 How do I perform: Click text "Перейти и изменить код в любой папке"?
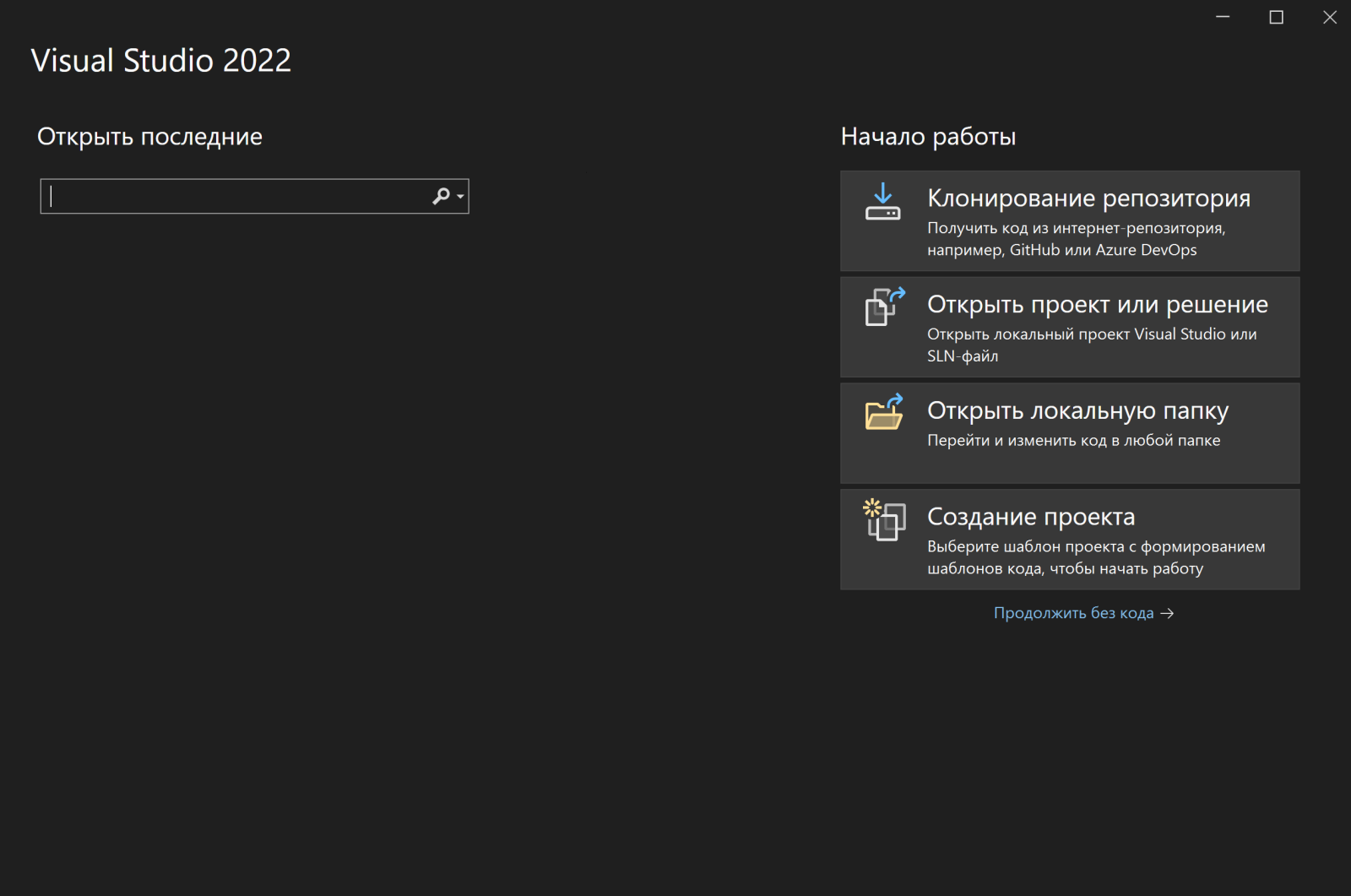point(1073,440)
